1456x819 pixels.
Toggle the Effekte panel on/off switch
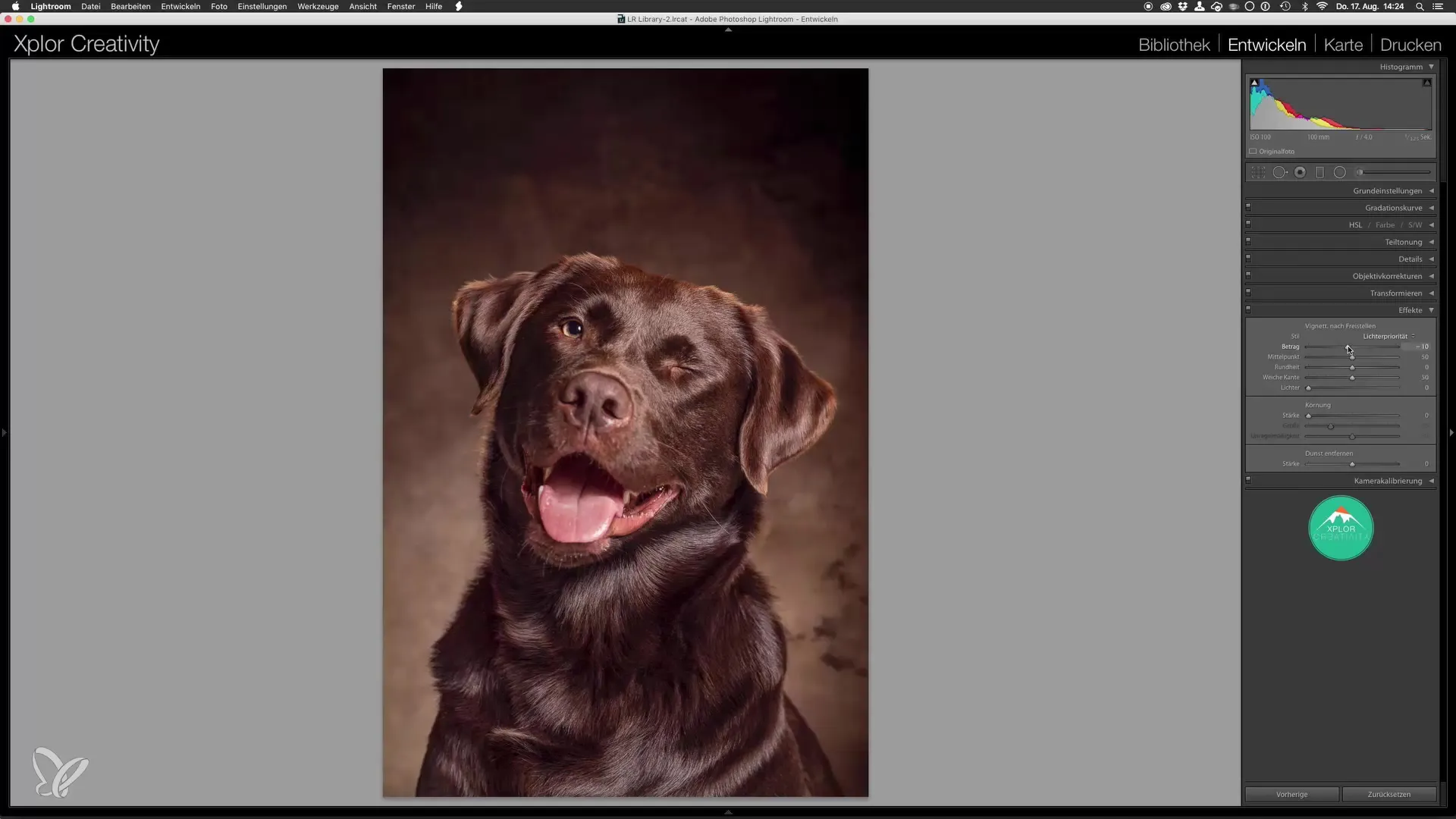[x=1248, y=309]
